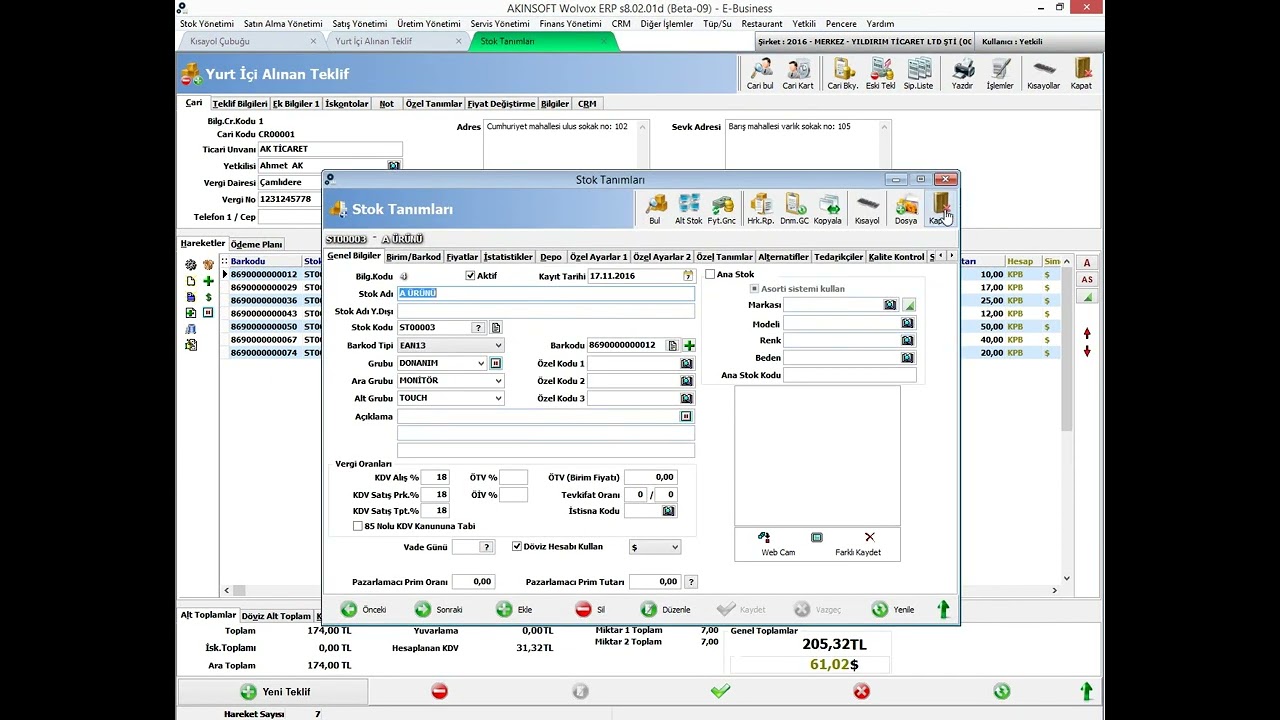Image resolution: width=1280 pixels, height=720 pixels.
Task: Open the Alt Stok tool
Action: 689,209
